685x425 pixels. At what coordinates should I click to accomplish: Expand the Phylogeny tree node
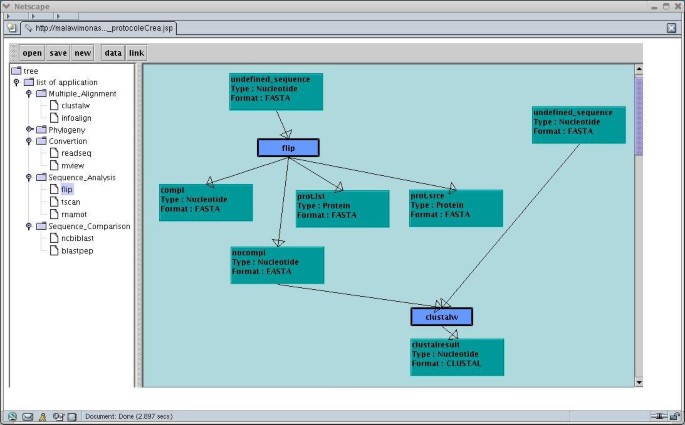point(29,129)
